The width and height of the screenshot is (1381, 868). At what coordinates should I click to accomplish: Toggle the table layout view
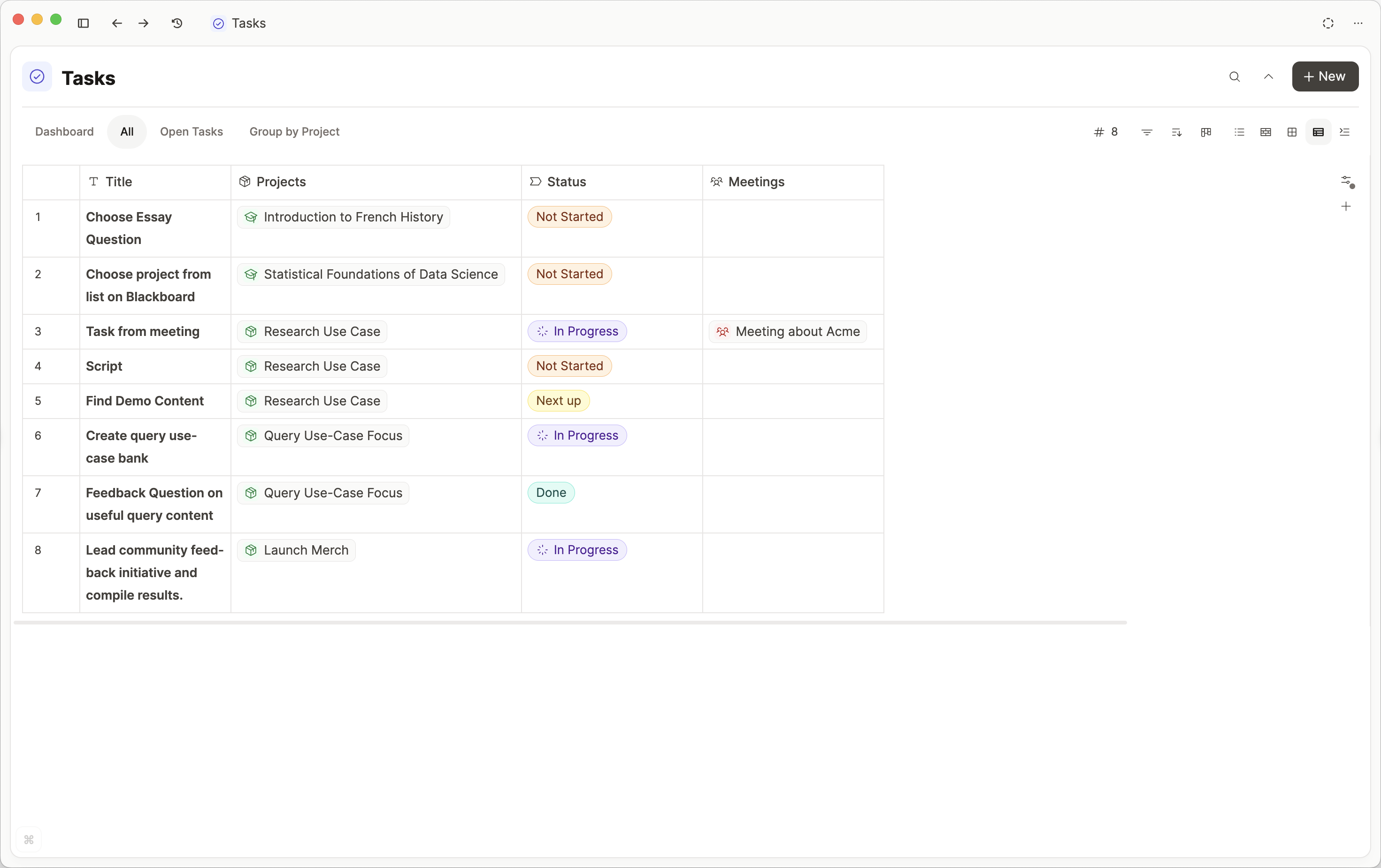(x=1318, y=132)
